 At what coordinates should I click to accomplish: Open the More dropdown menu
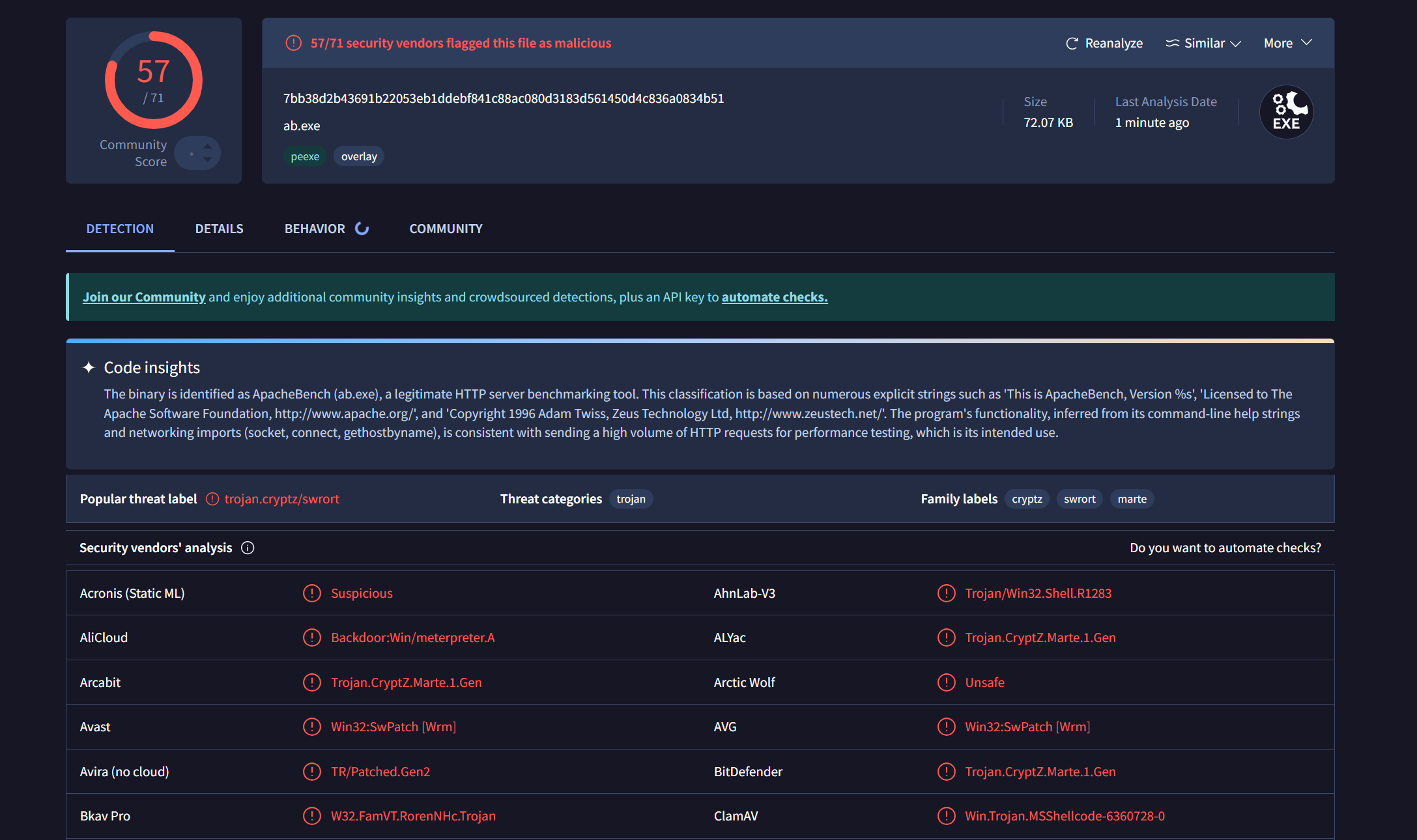coord(1287,43)
